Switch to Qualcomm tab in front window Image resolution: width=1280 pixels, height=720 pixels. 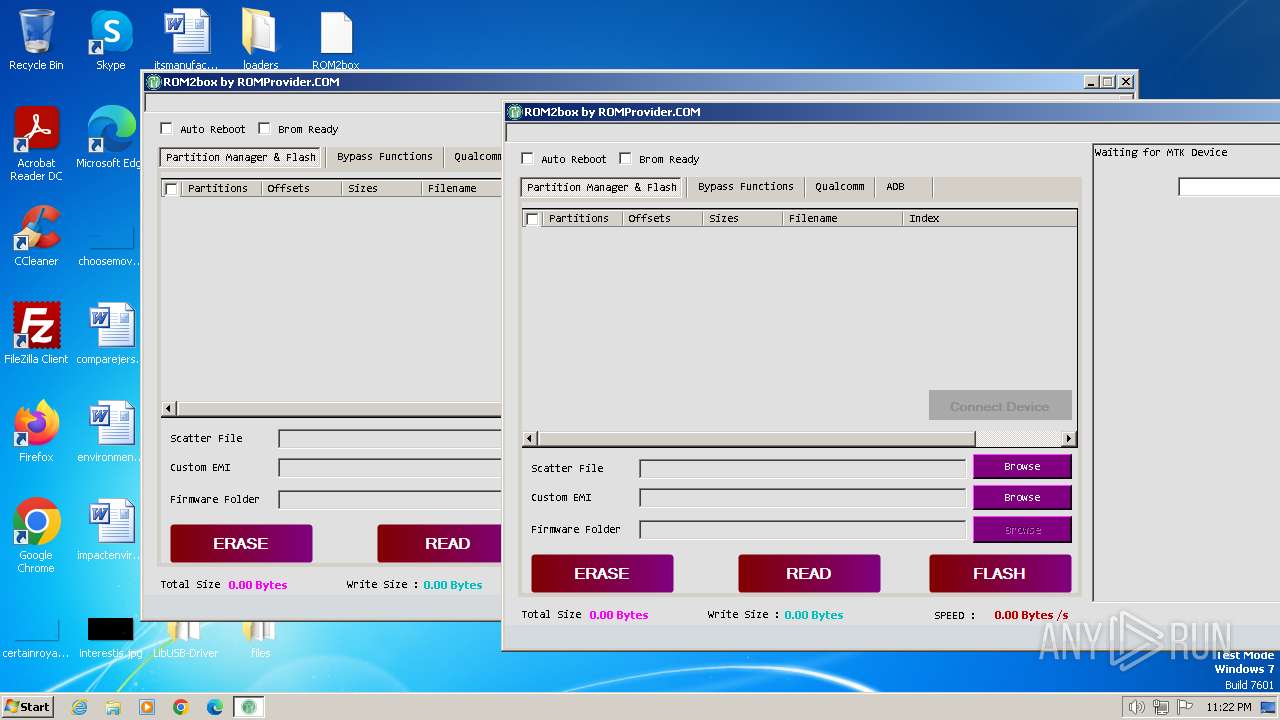point(840,187)
